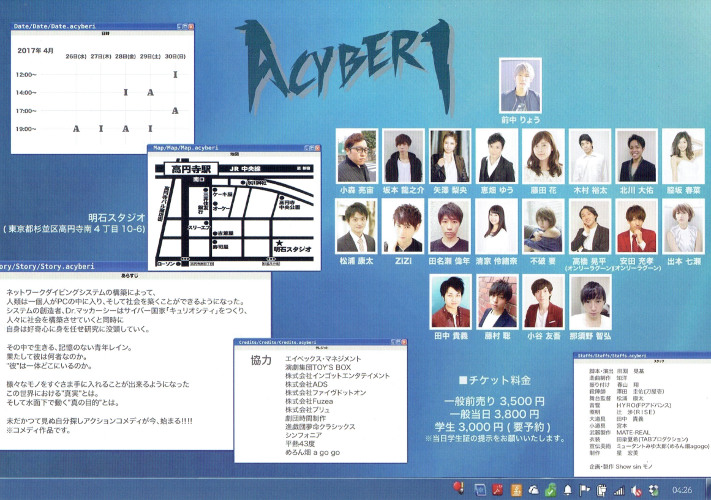Click the blue window icon in taskbar

click(x=480, y=490)
